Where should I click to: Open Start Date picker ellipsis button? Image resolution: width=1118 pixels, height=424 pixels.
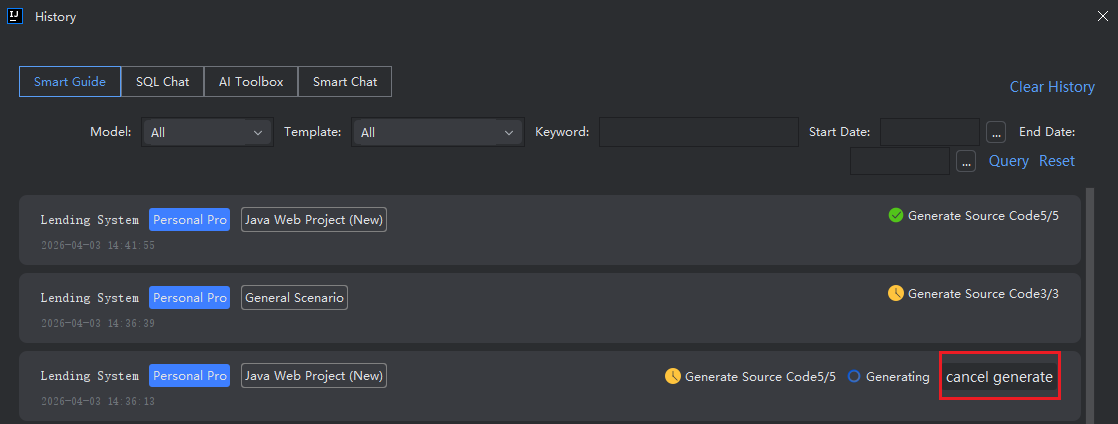pos(995,132)
